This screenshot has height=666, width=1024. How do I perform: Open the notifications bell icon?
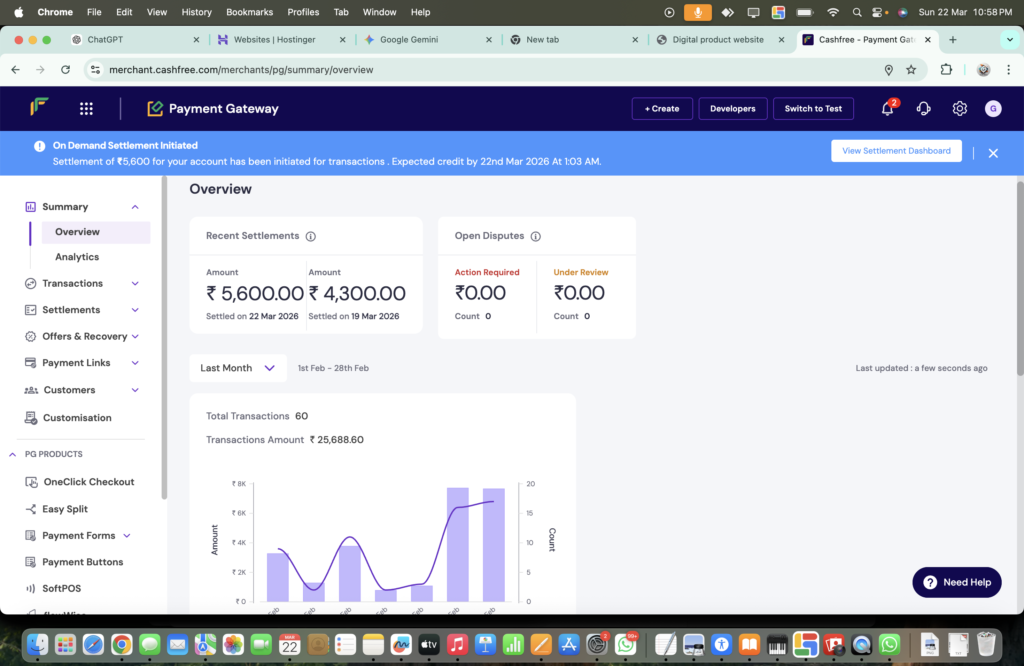click(887, 109)
